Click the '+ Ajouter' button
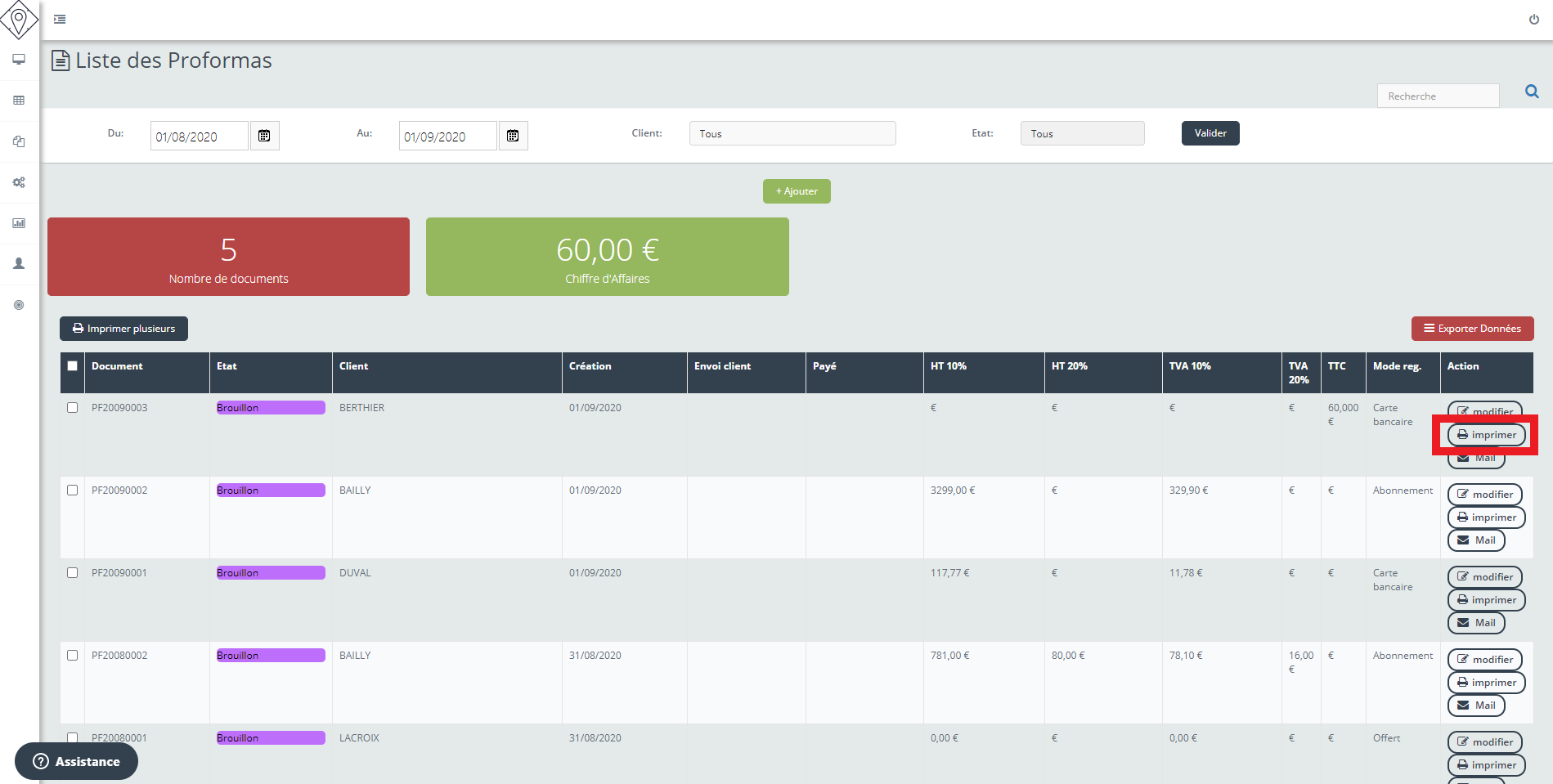The width and height of the screenshot is (1553, 784). [796, 190]
